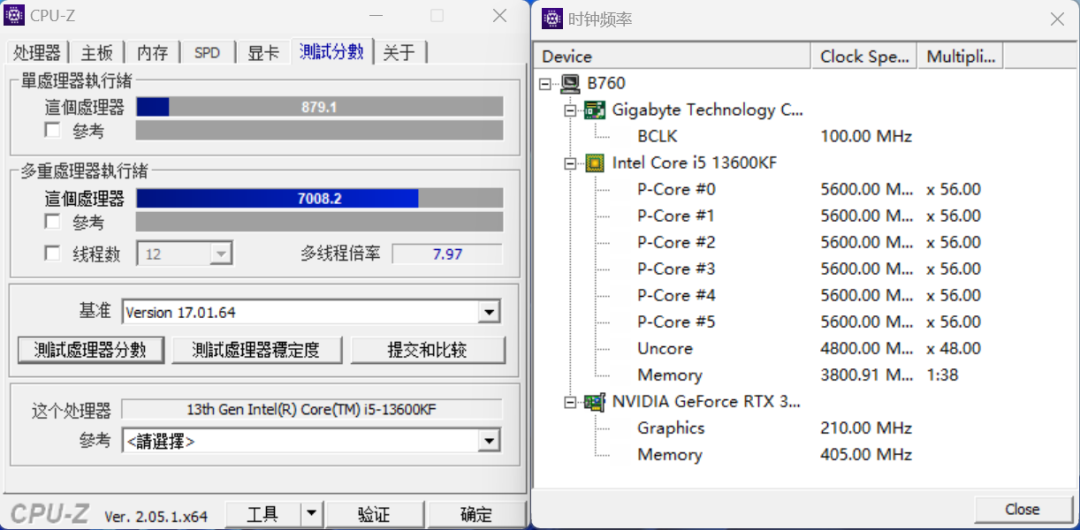The height and width of the screenshot is (530, 1080).
Task: Click the Uncore multiplier x 48.00
Action: (954, 349)
